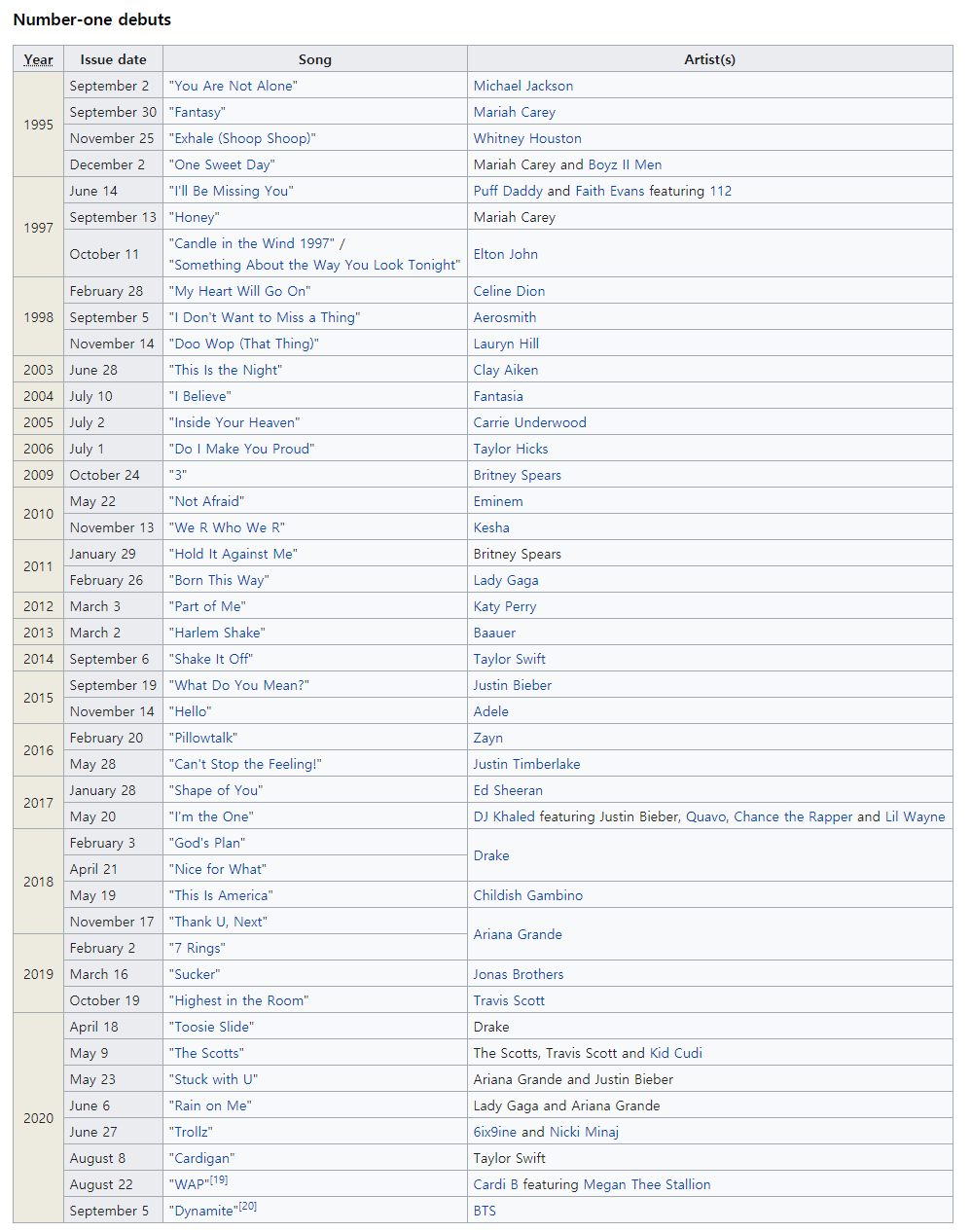Screen dimensions: 971x1232
Task: Click the "What Do You Mean?" link
Action: pyautogui.click(x=239, y=685)
